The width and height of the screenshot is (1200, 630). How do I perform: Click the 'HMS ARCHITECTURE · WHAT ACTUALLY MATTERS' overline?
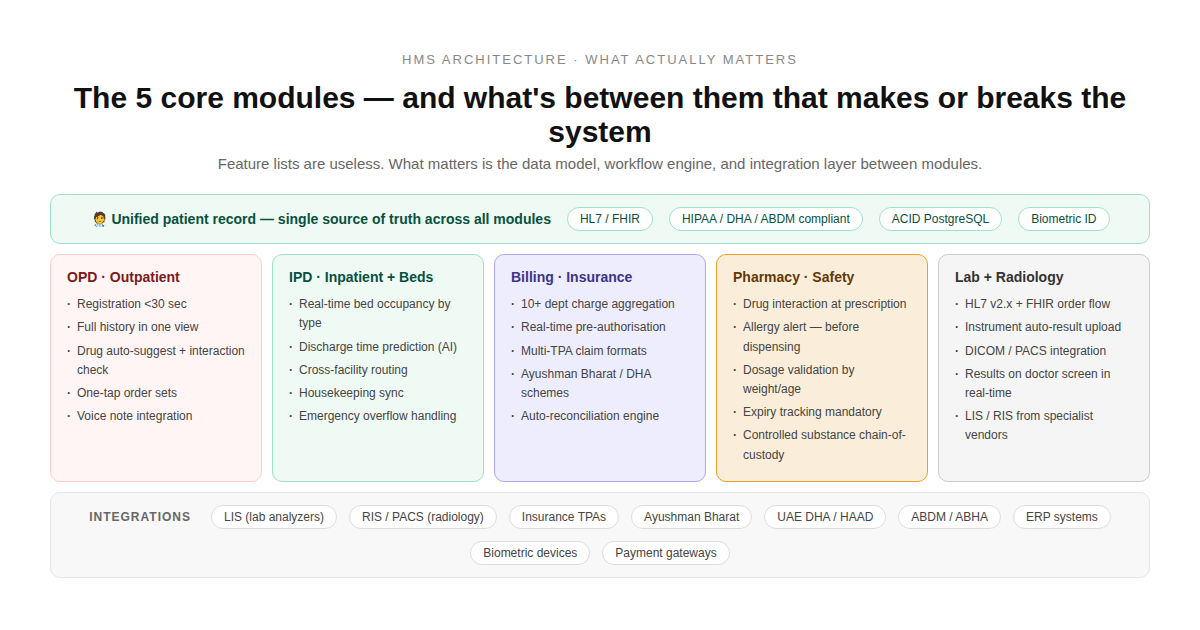[x=600, y=59]
